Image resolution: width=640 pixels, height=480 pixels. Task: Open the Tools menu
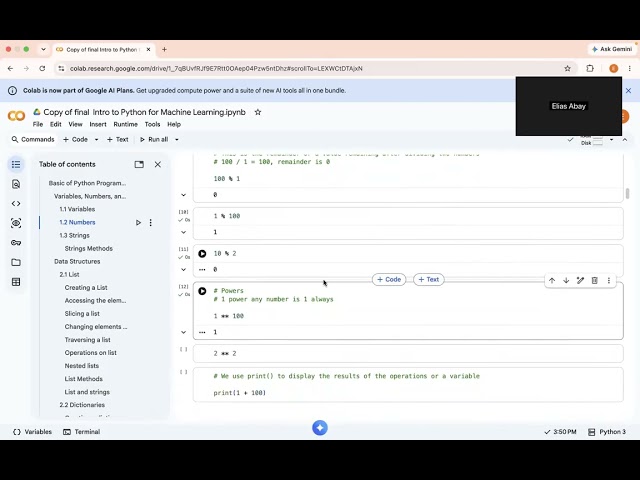coord(152,124)
